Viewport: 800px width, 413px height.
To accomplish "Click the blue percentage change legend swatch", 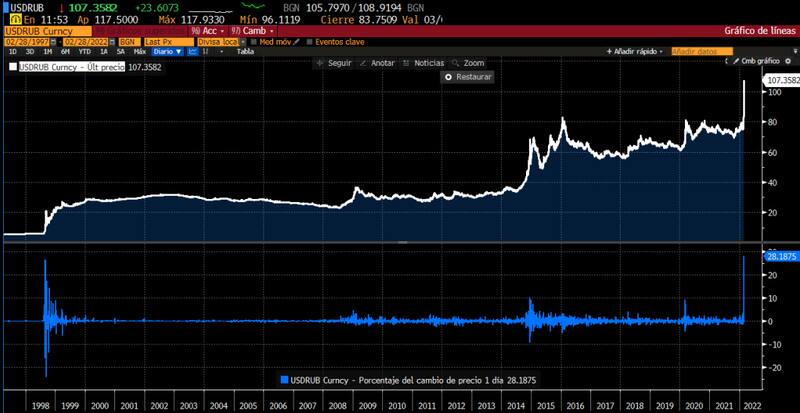I will click(283, 380).
